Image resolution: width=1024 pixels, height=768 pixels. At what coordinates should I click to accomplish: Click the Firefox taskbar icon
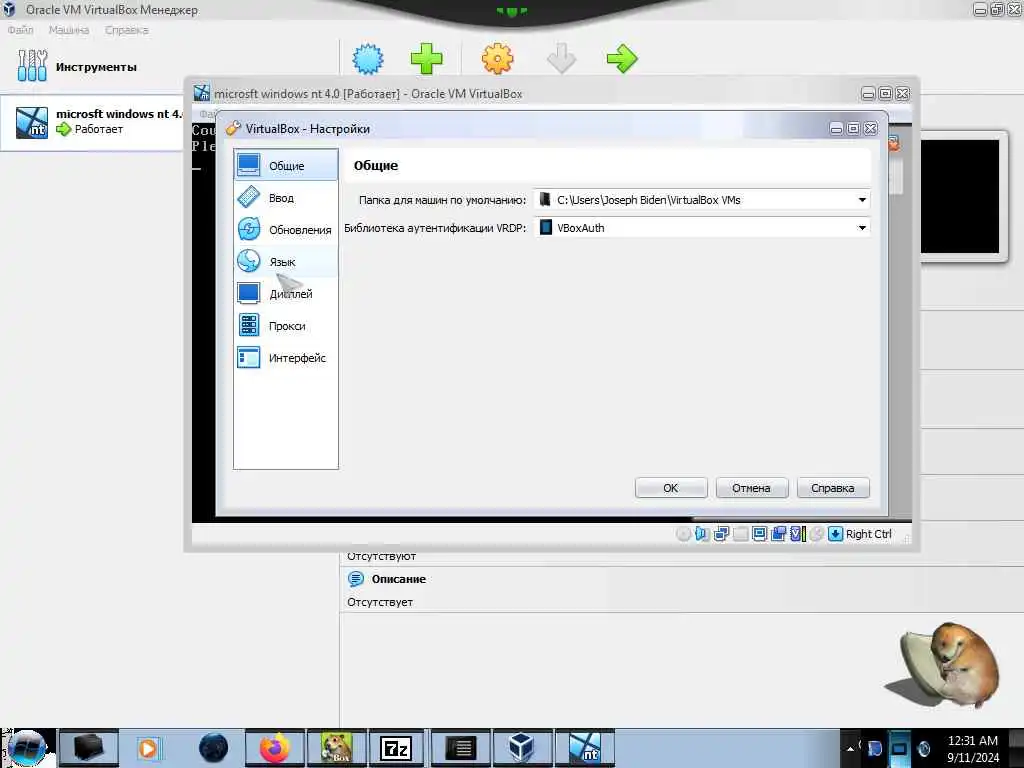[275, 748]
